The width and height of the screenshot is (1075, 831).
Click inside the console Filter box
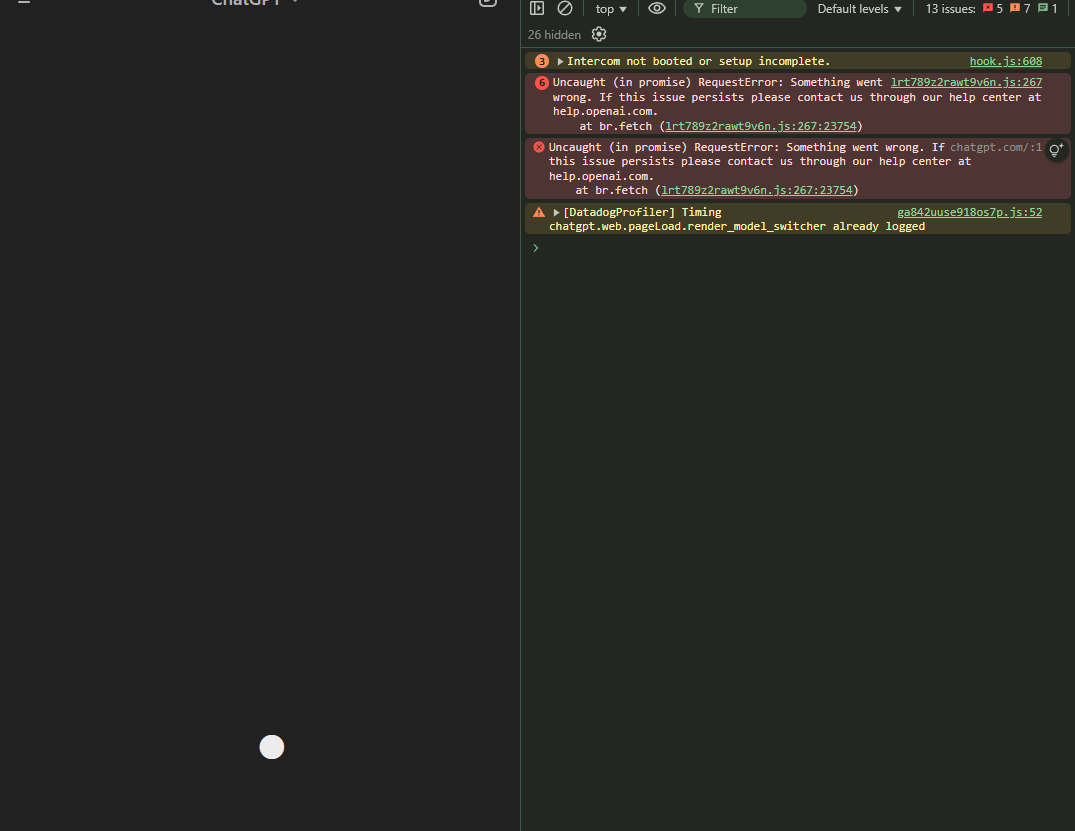coord(745,8)
